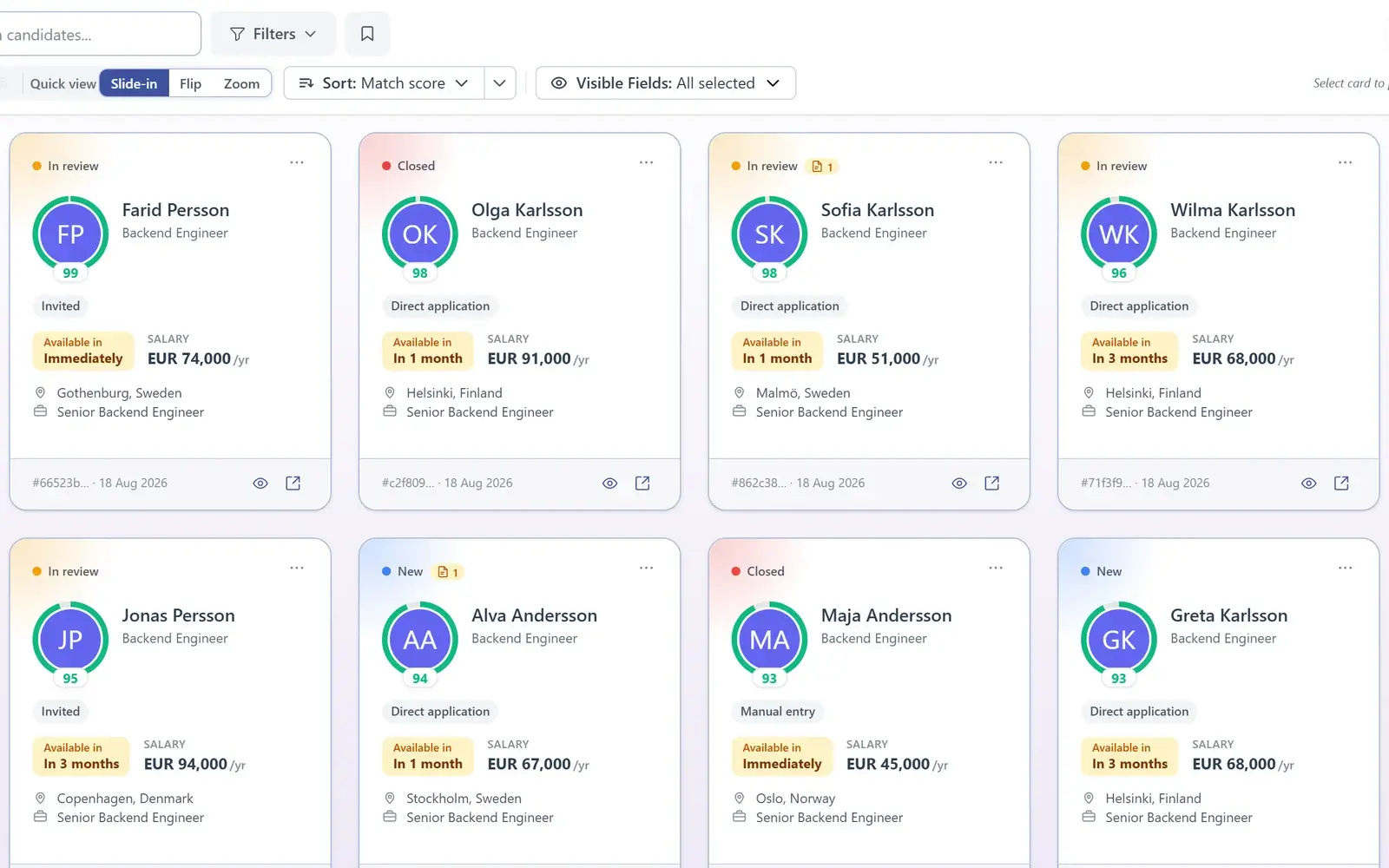Open Sofia Karlsson in new window icon
This screenshot has height=868, width=1389.
[992, 483]
